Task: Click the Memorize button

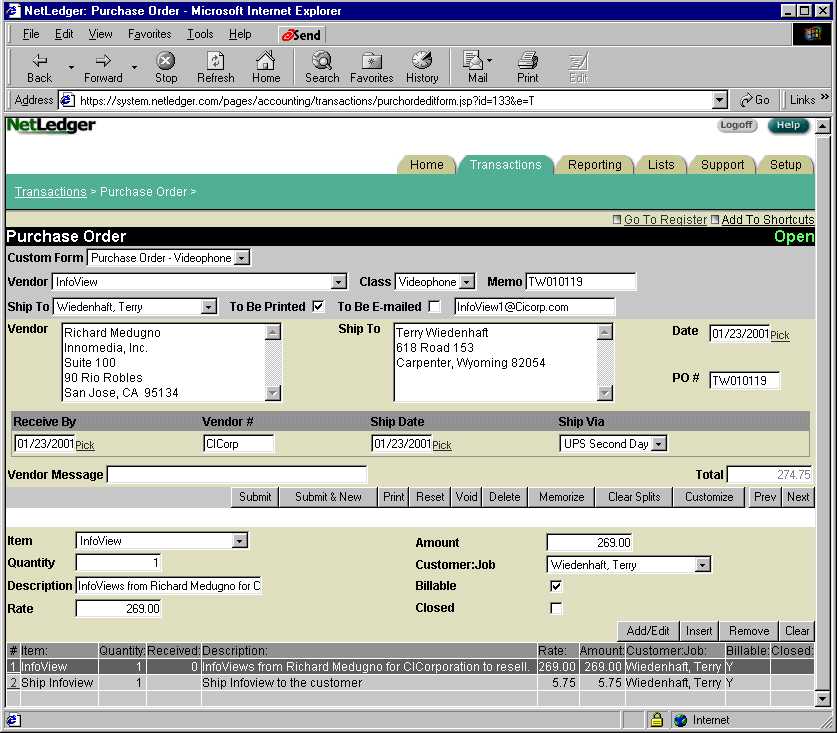Action: [561, 497]
